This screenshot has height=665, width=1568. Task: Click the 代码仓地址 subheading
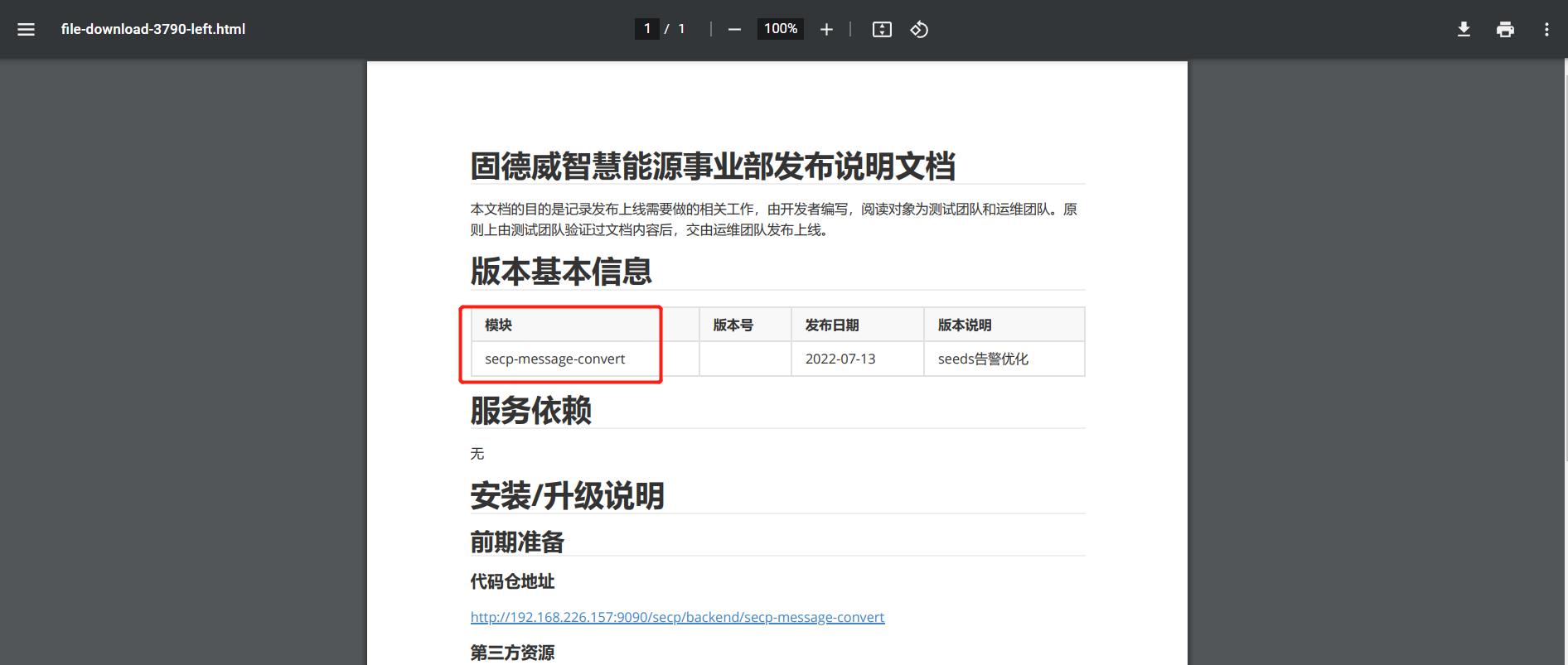[512, 581]
